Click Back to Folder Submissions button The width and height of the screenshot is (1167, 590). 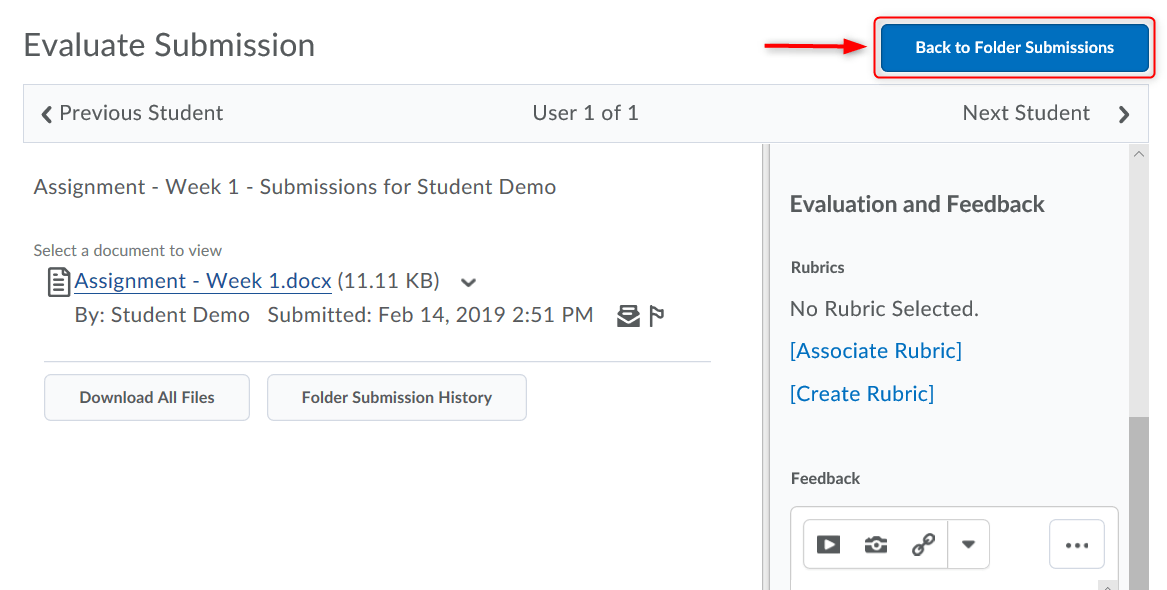(1014, 47)
